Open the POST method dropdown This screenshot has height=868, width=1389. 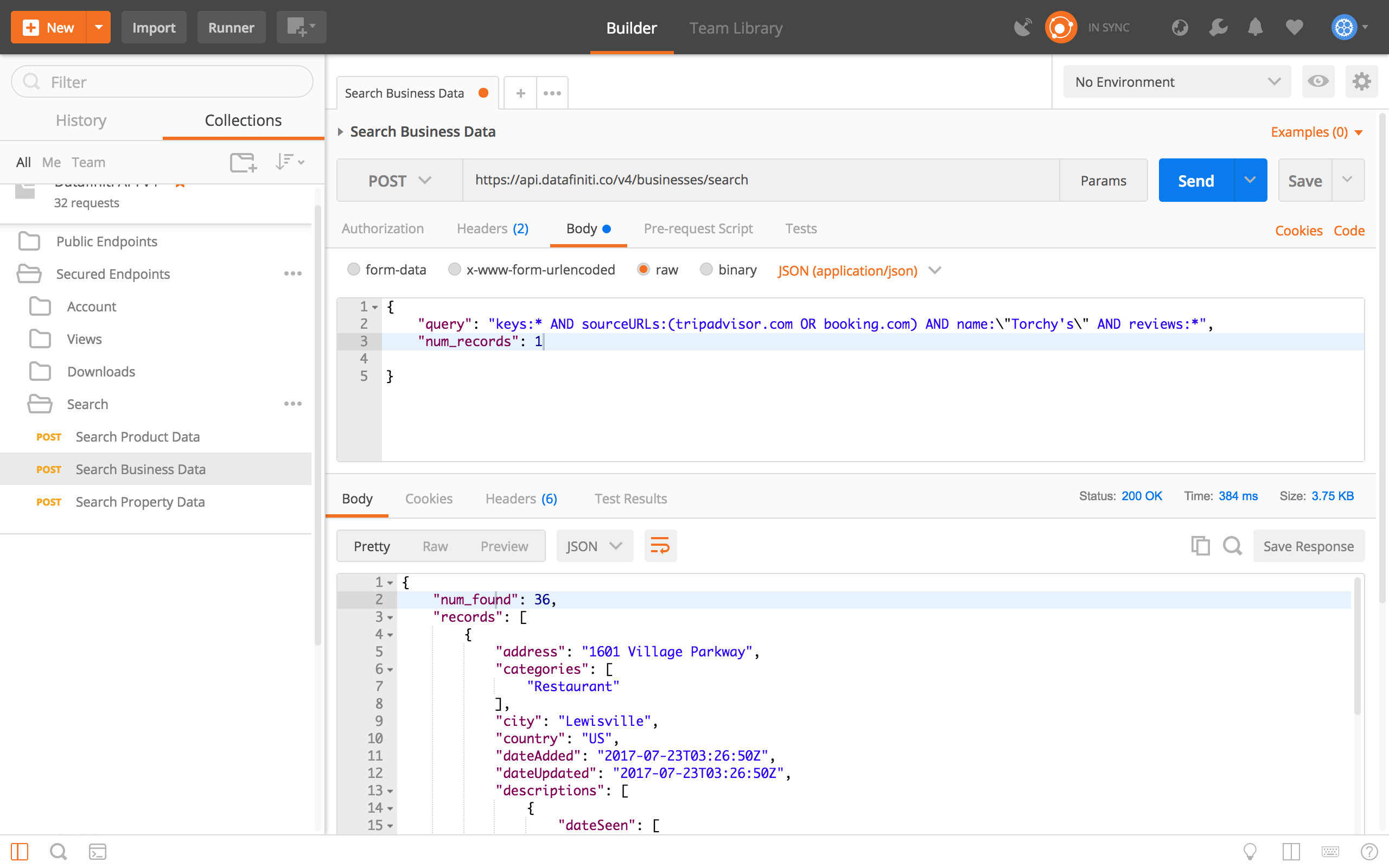[x=399, y=180]
